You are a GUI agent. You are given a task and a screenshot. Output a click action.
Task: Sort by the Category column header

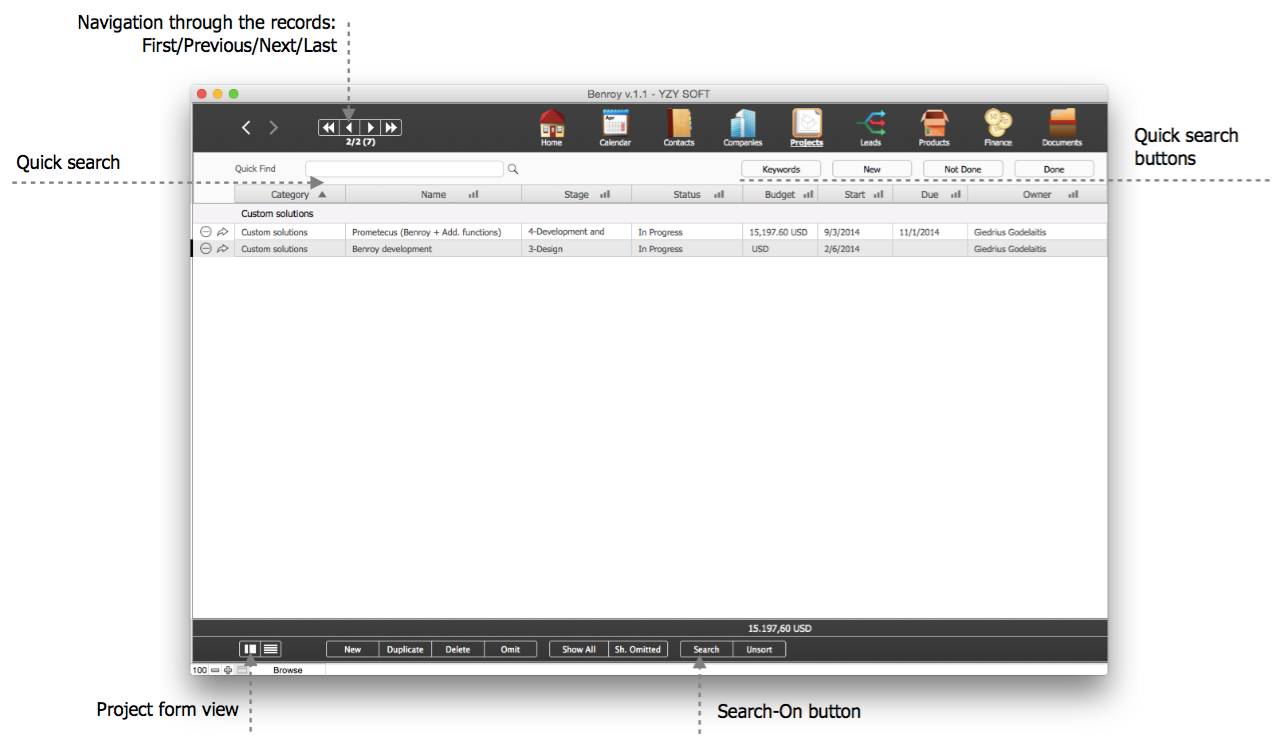(x=290, y=195)
